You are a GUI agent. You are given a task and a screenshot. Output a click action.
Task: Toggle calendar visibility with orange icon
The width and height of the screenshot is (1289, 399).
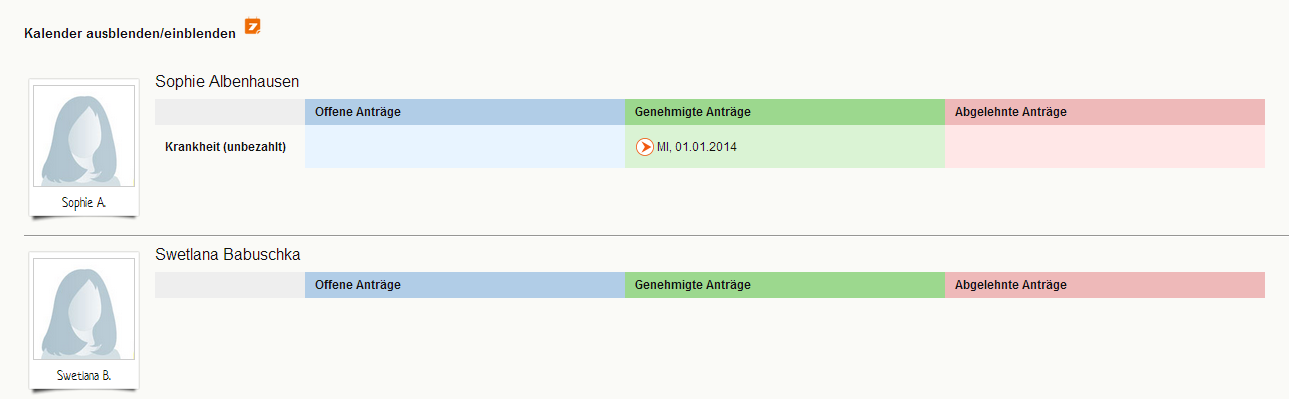(252, 26)
